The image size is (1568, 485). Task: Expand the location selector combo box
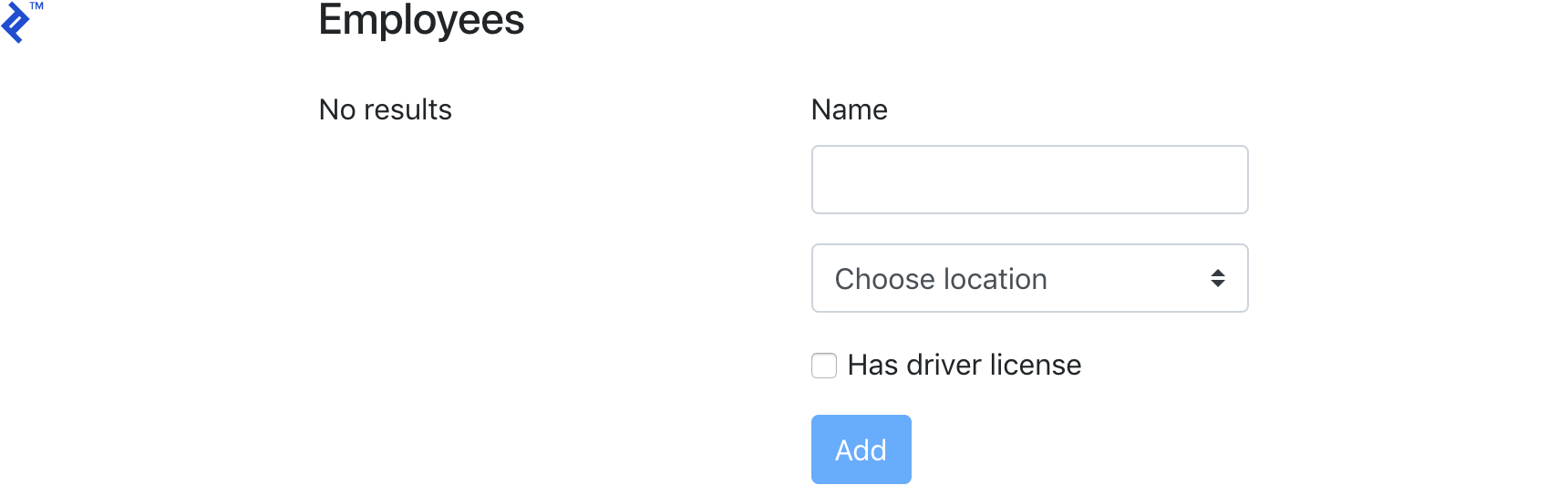point(1028,278)
